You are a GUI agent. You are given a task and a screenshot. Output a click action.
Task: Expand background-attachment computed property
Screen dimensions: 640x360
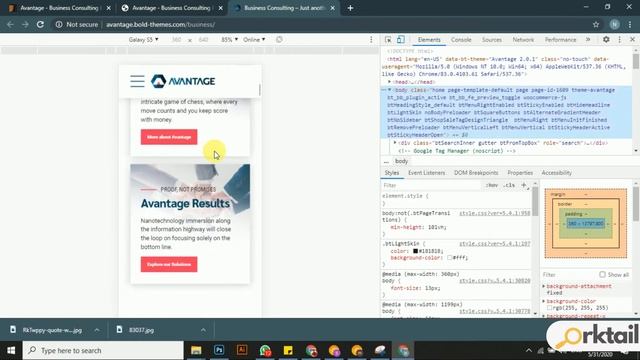(544, 287)
